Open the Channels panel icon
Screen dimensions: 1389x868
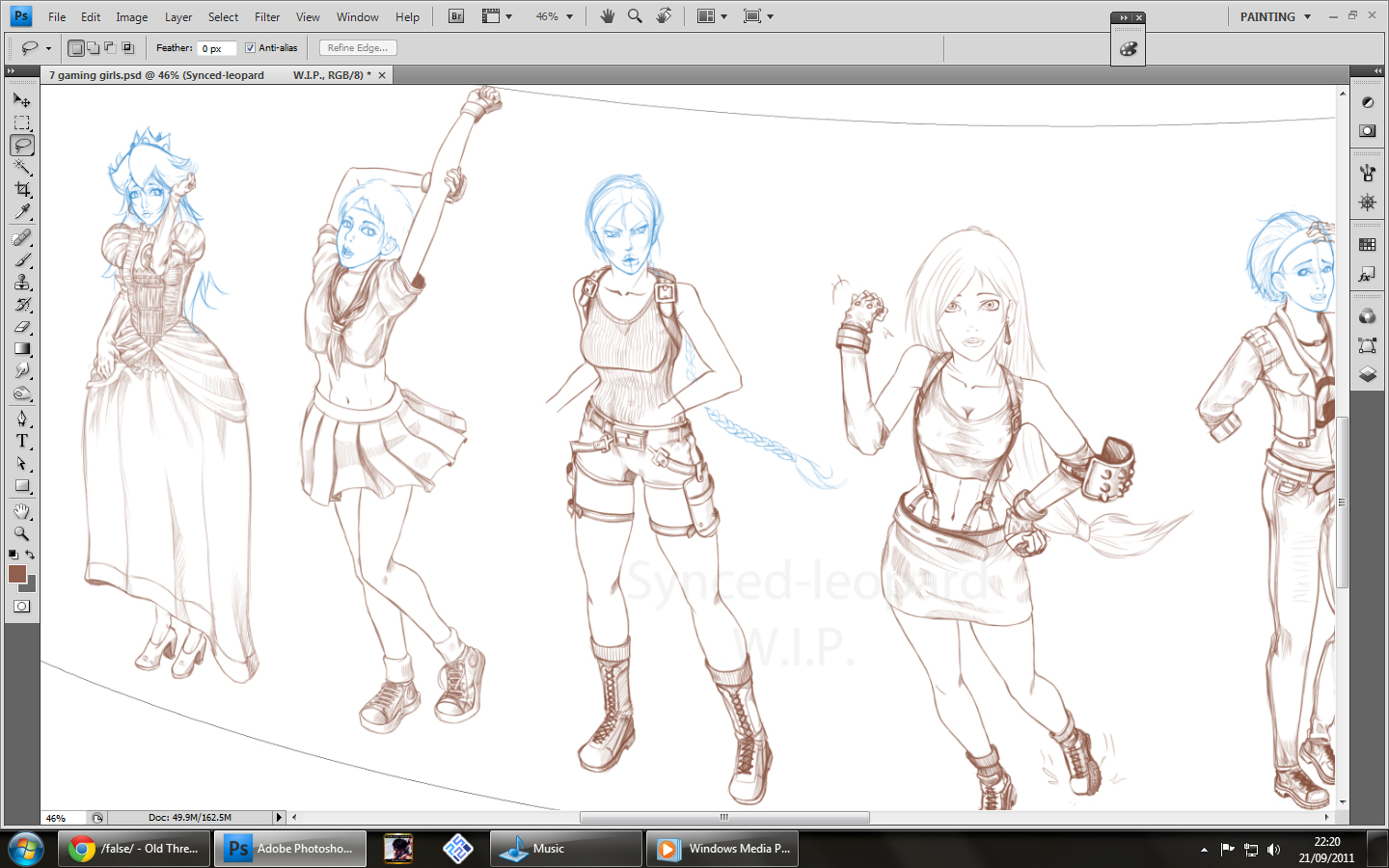tap(1367, 316)
